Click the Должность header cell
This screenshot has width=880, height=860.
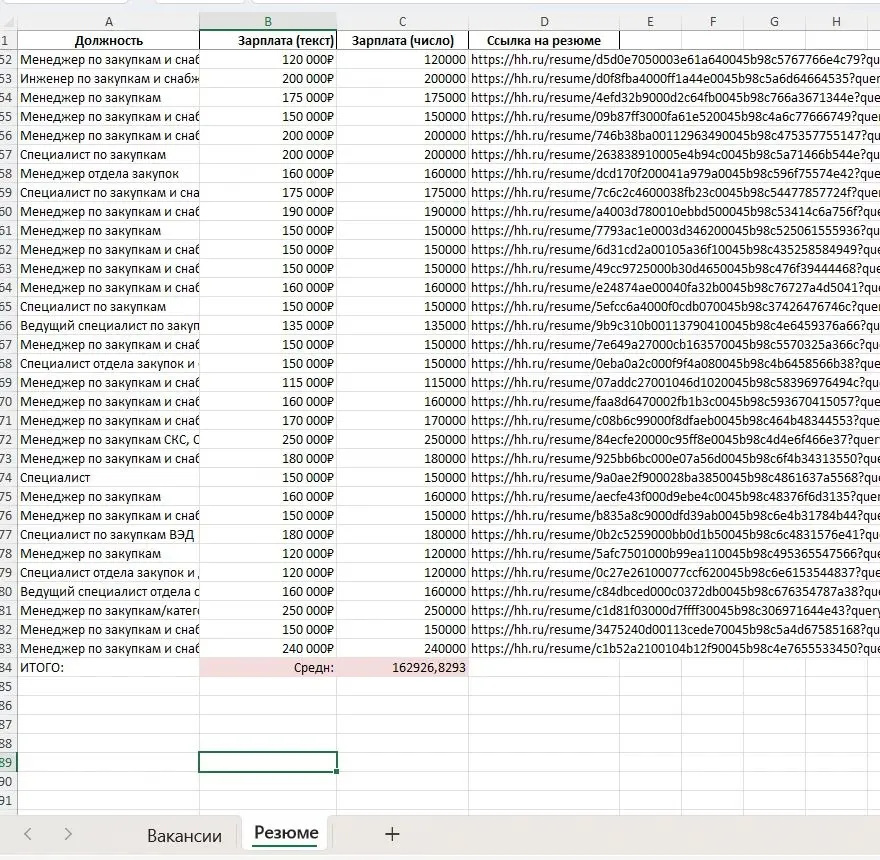point(108,40)
